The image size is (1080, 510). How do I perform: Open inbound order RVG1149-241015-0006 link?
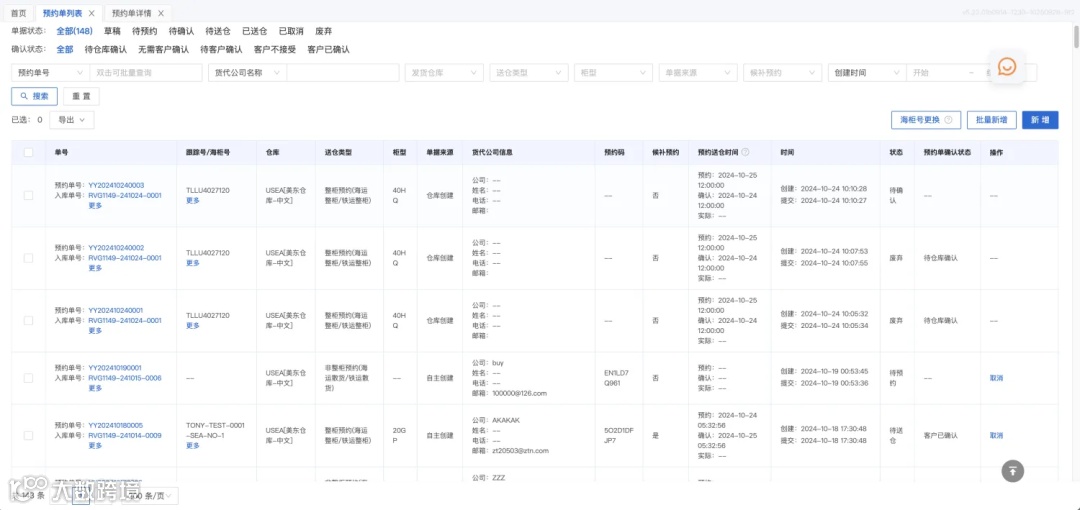125,378
